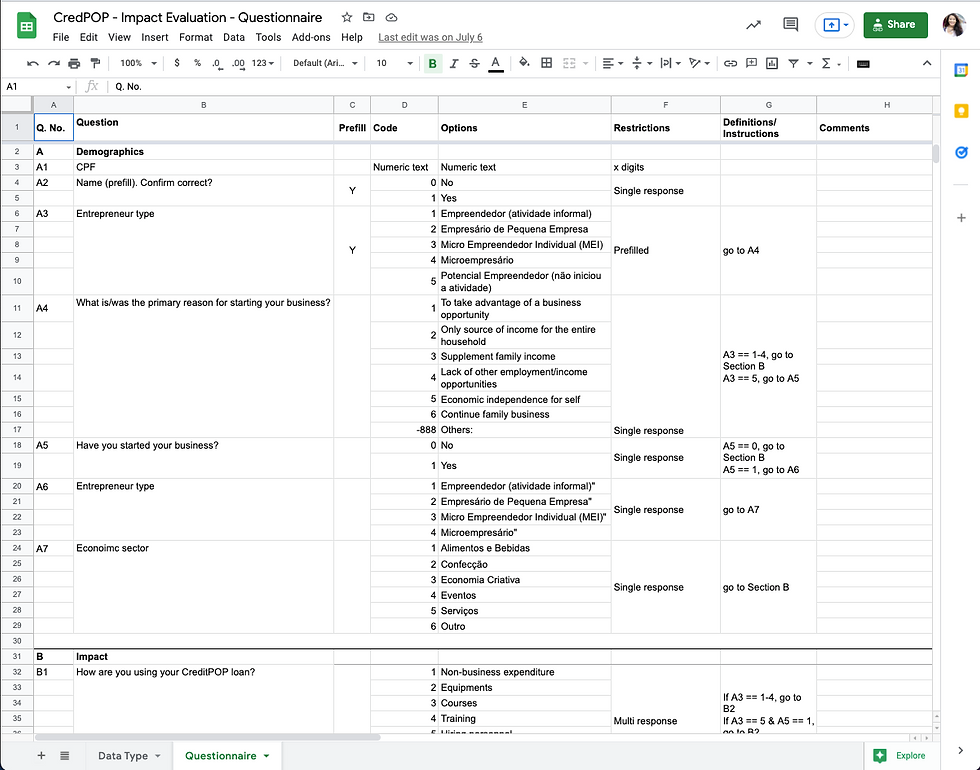
Task: Open the Google Sheets home icon
Action: [26, 26]
